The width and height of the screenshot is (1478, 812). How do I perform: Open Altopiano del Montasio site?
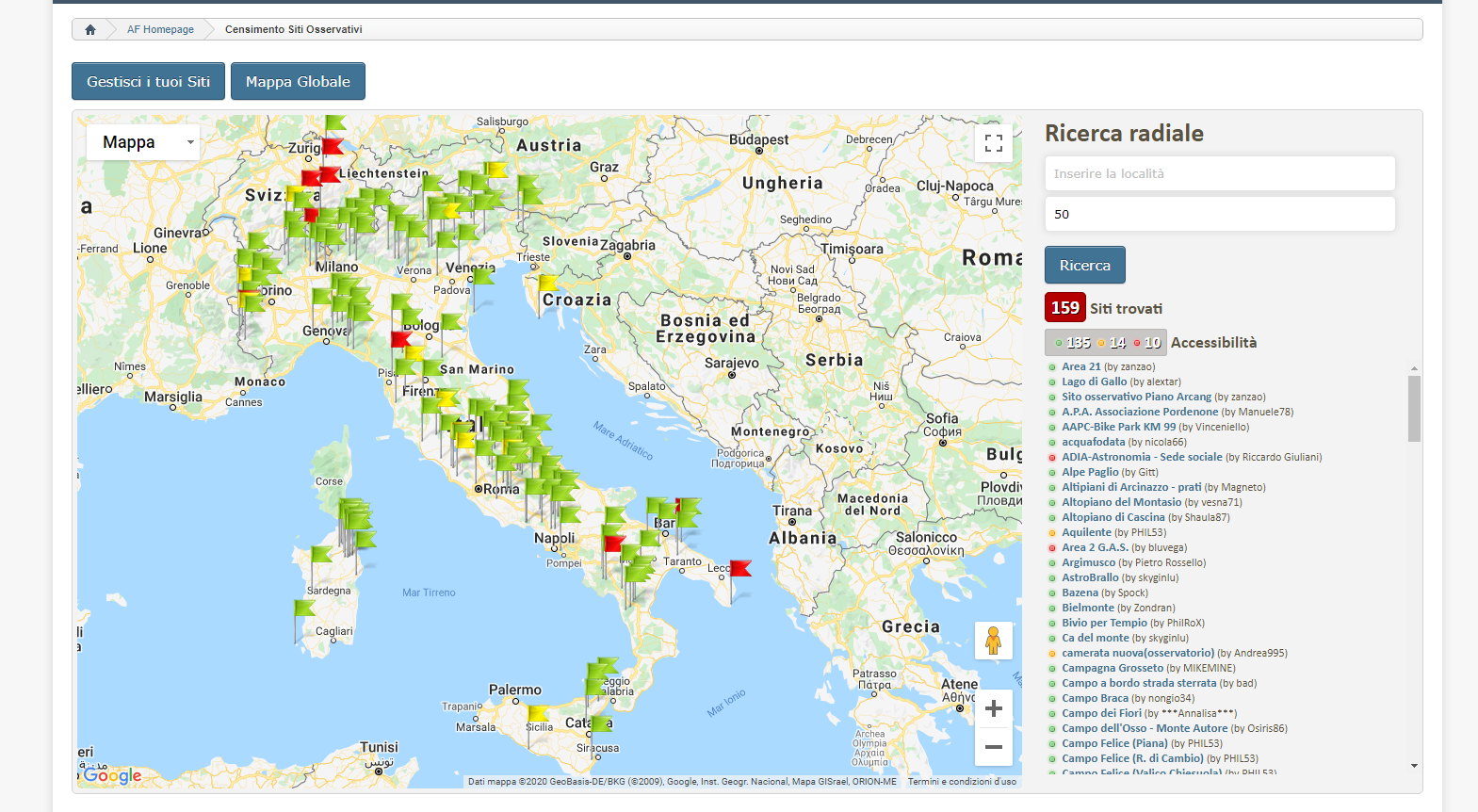pos(1122,503)
